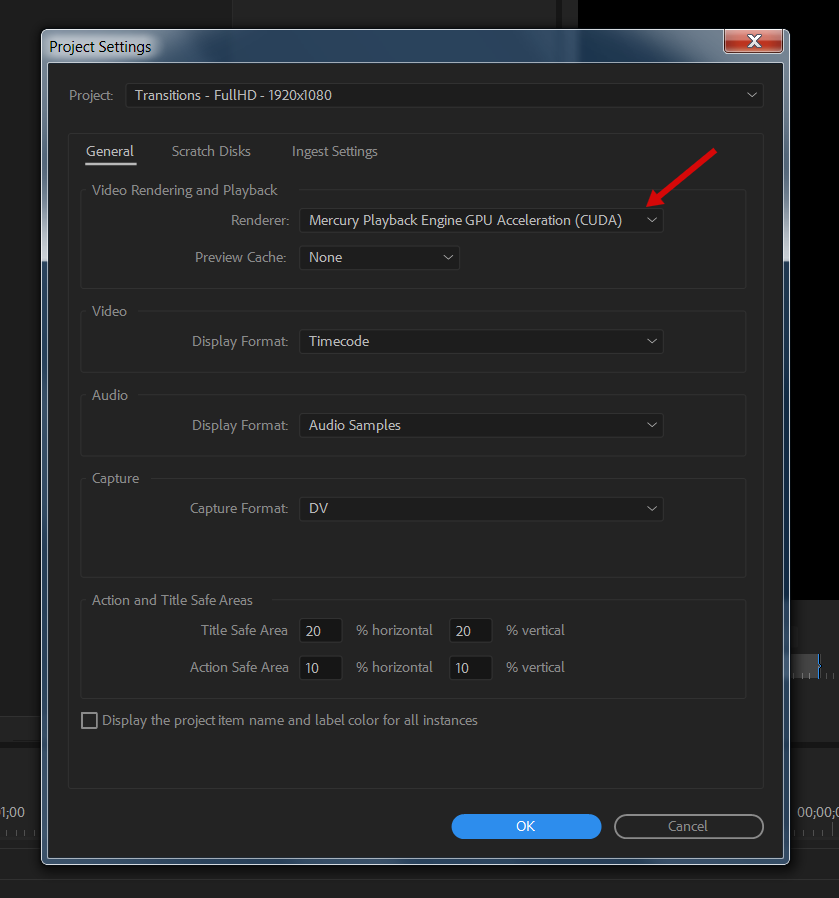
Task: Click the Cancel button
Action: pos(688,827)
